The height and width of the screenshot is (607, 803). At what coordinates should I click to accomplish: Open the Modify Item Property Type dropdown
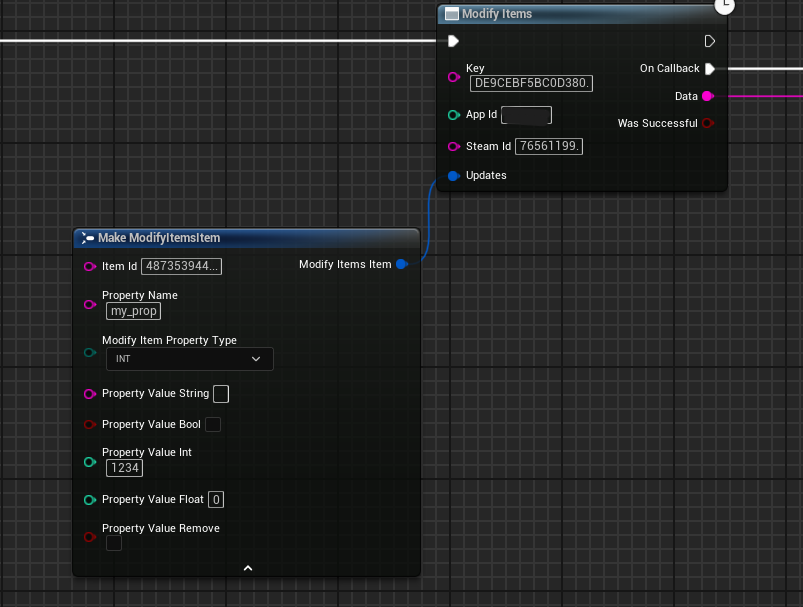click(x=188, y=358)
